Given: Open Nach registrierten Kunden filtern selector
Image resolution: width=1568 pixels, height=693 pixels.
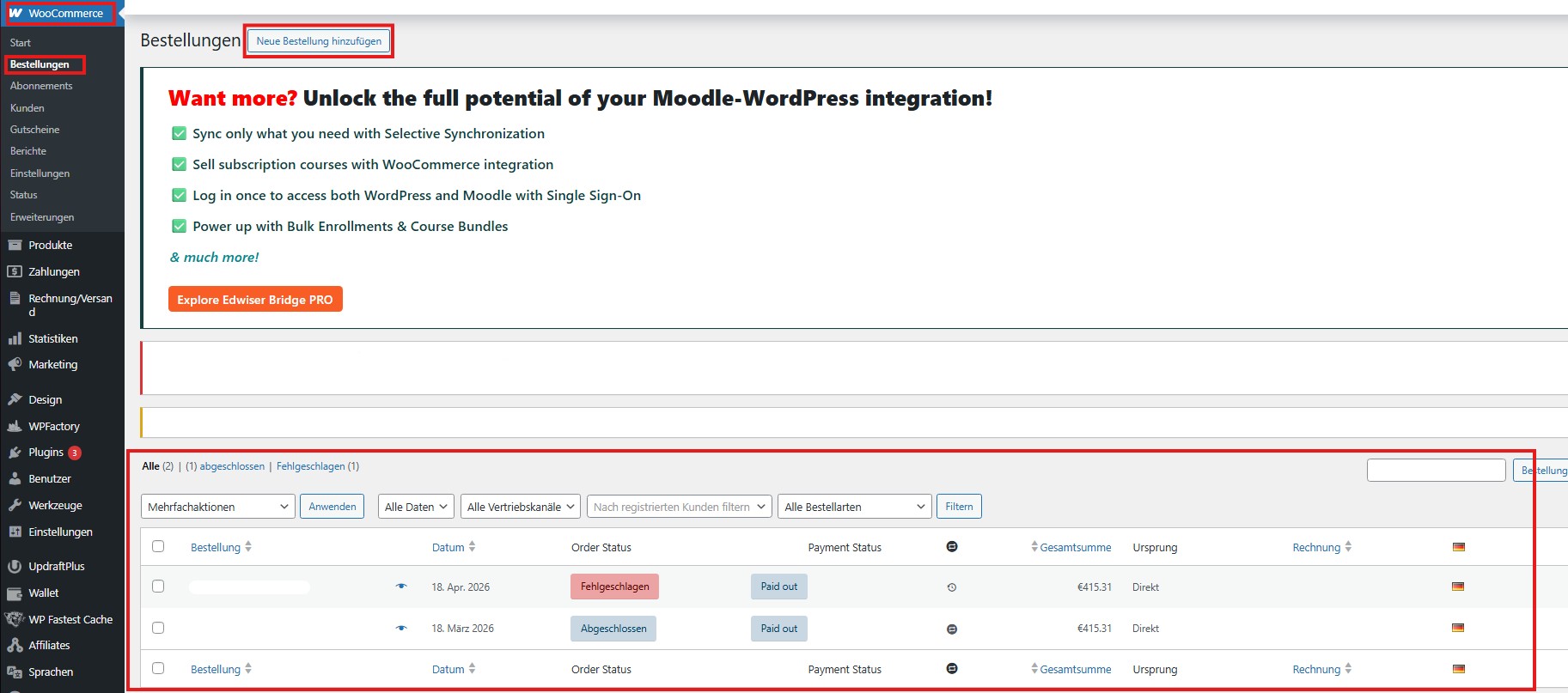Looking at the screenshot, I should pyautogui.click(x=679, y=507).
